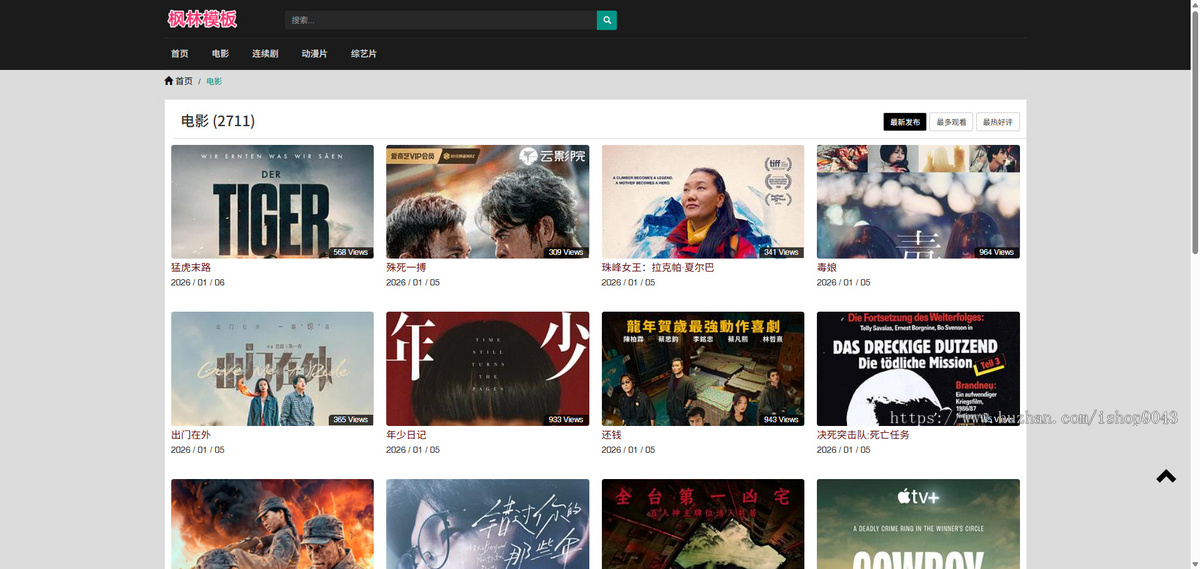Click the 枫林模板 site logo
This screenshot has width=1200, height=569.
[x=202, y=19]
